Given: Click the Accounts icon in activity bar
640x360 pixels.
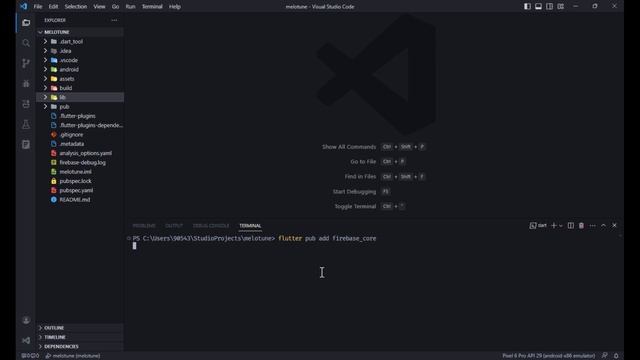Looking at the screenshot, I should point(26,320).
